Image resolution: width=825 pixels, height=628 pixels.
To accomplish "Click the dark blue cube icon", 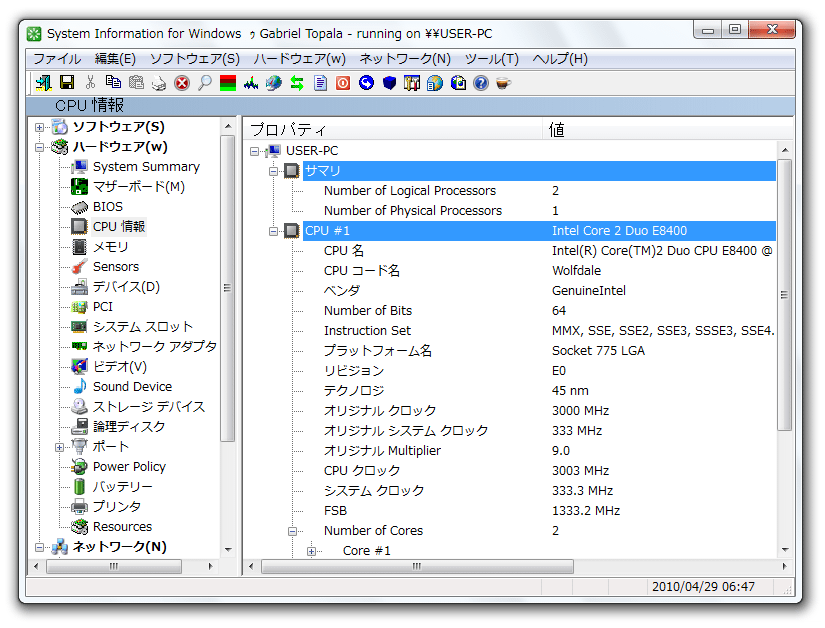I will pos(389,83).
